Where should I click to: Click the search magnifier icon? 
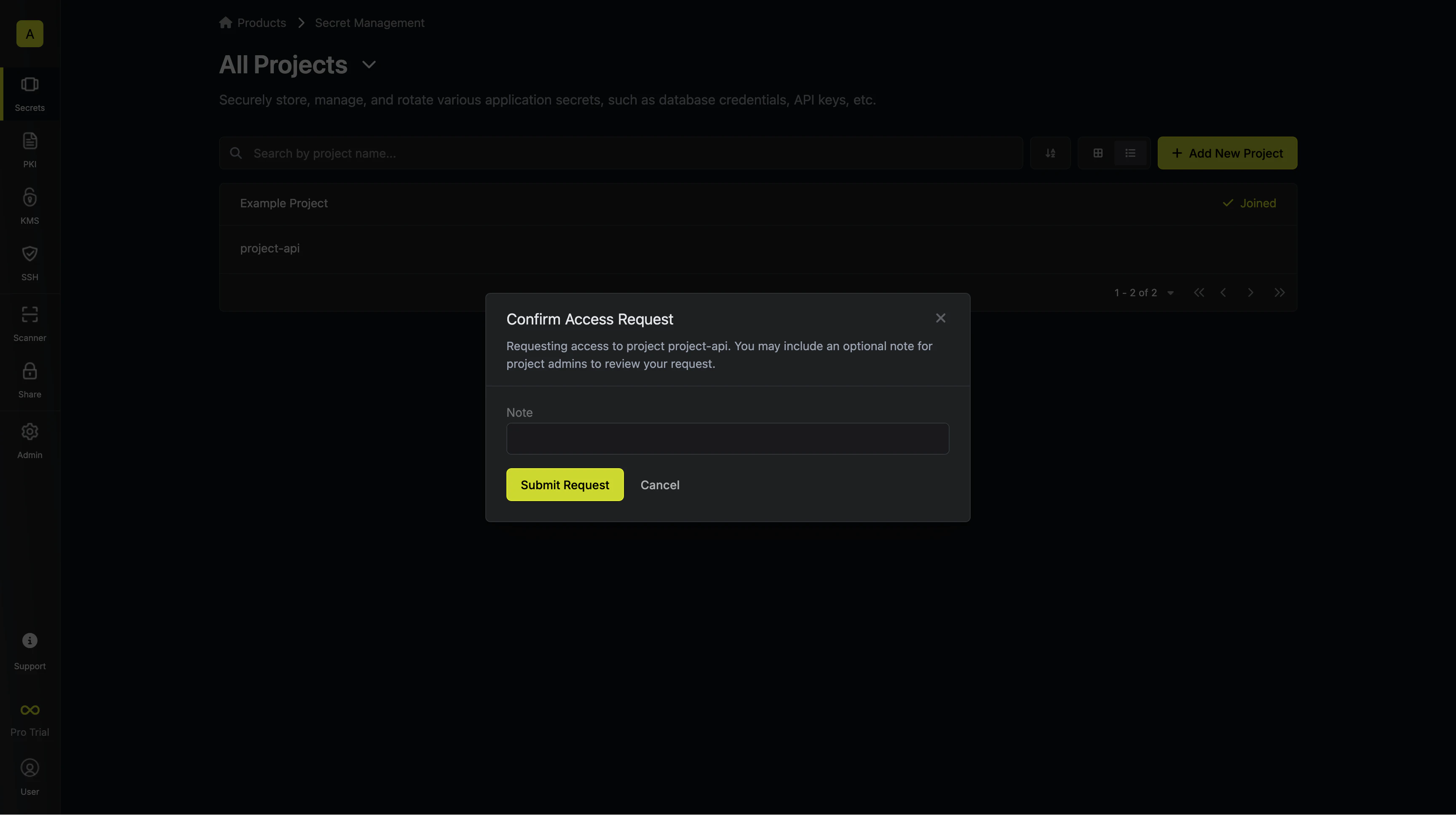(x=236, y=153)
